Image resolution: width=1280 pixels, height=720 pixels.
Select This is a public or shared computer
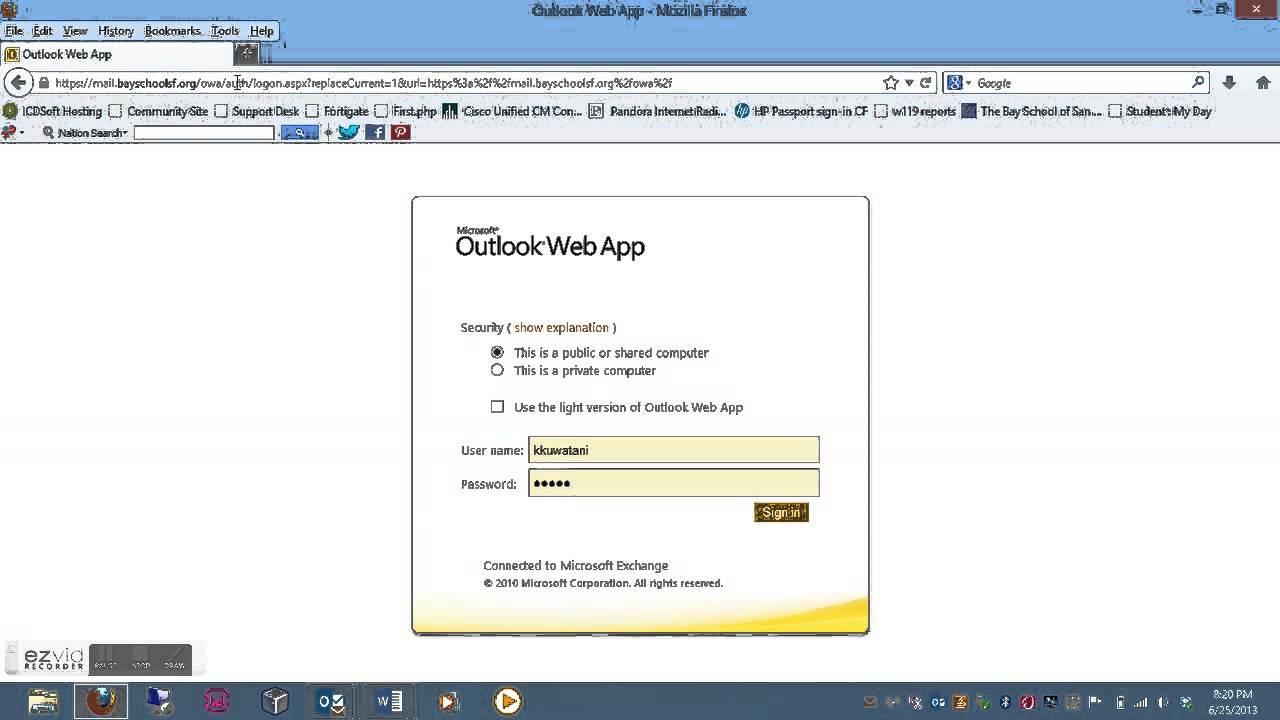click(497, 352)
